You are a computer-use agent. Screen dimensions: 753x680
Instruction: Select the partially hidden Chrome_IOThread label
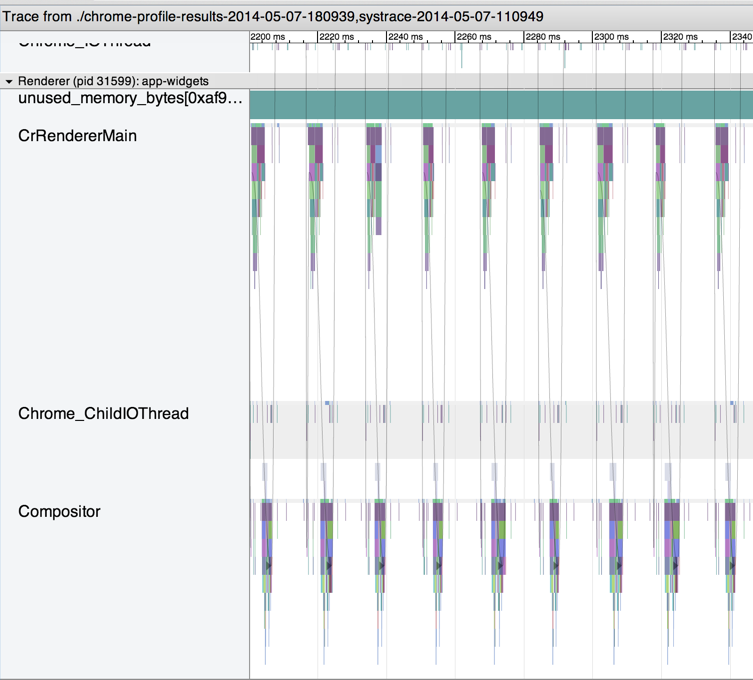coord(85,43)
